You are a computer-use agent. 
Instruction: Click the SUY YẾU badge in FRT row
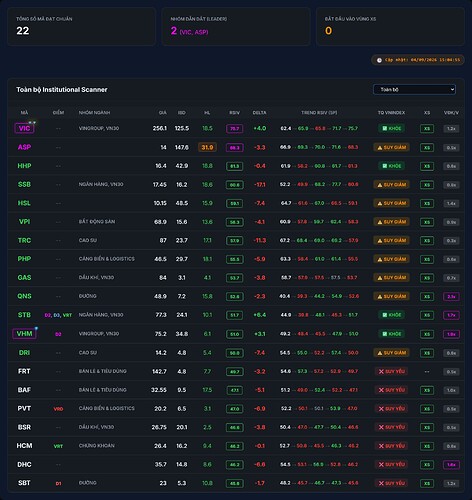point(391,371)
